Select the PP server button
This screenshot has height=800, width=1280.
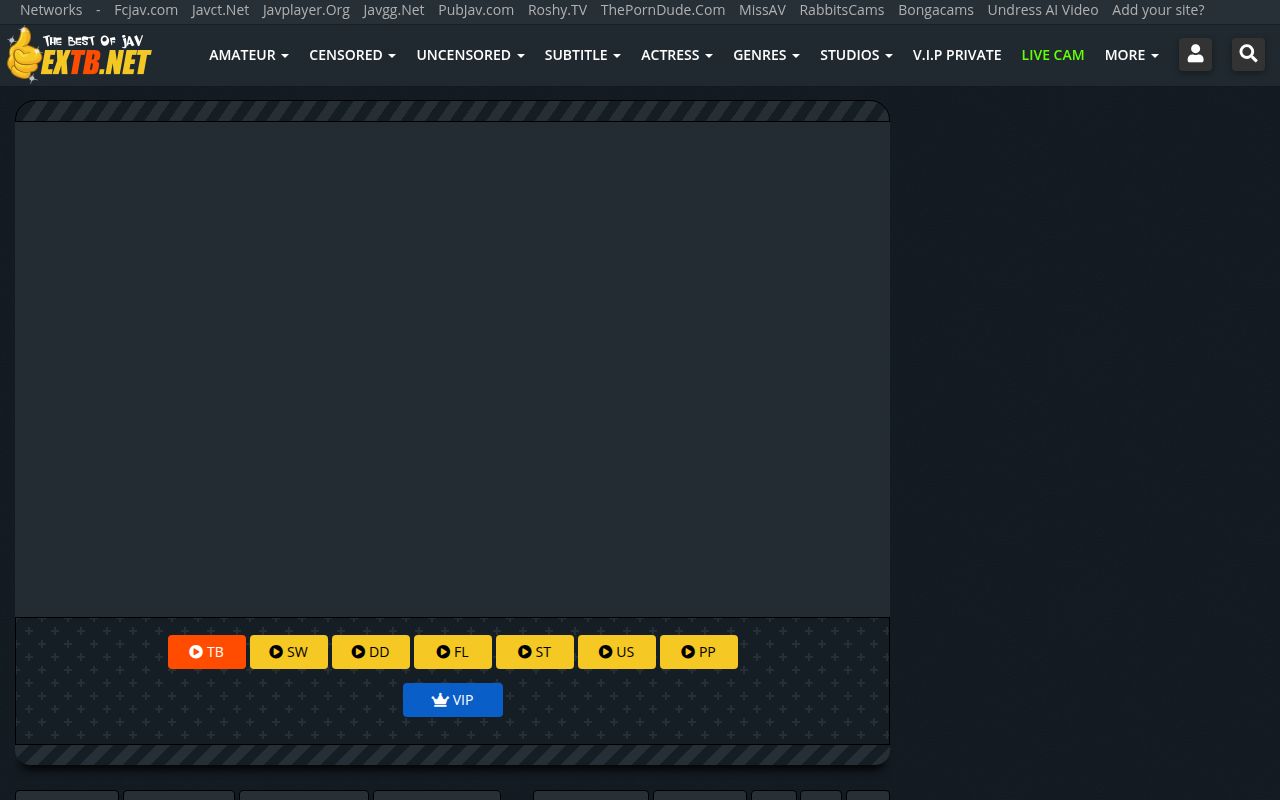699,652
